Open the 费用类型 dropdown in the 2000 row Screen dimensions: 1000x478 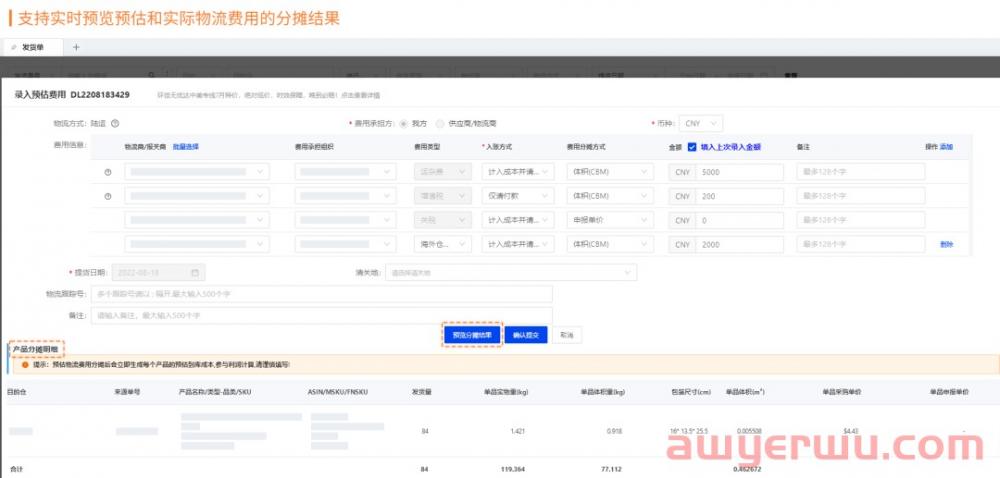443,244
